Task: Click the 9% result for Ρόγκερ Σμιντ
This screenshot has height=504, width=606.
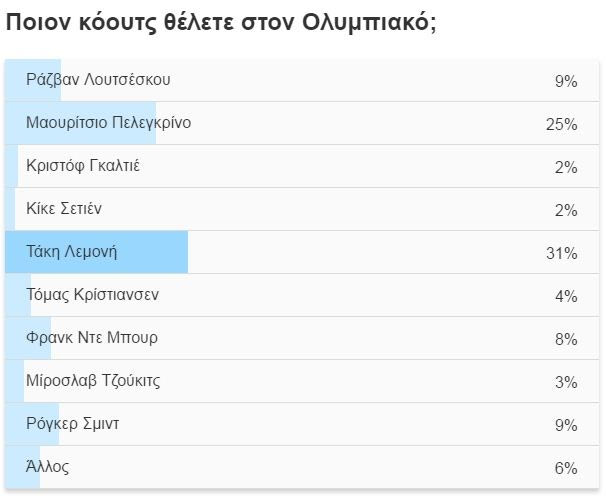Action: coord(566,426)
